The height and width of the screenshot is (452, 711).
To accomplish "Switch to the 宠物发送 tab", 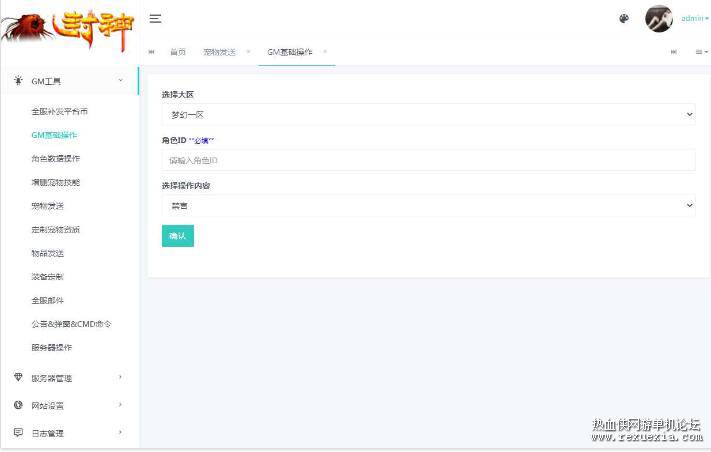I will tap(219, 52).
